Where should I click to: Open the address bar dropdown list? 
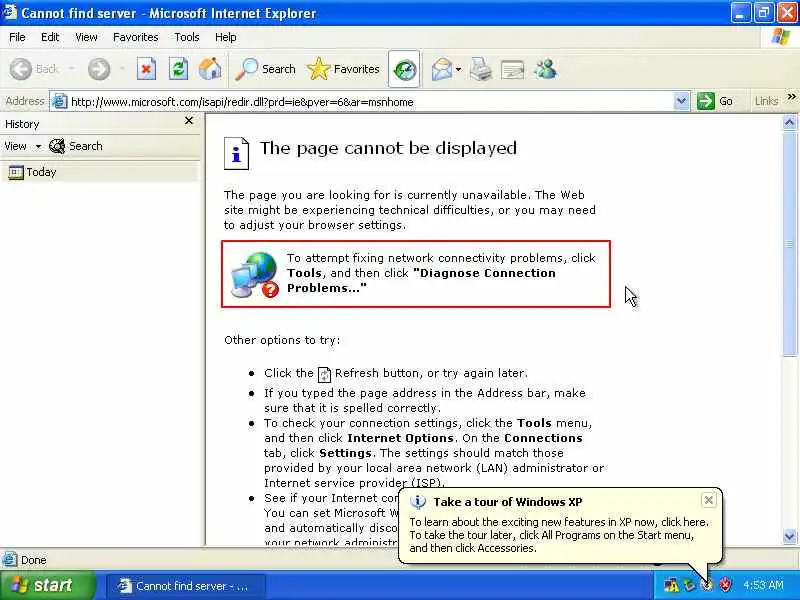click(681, 101)
